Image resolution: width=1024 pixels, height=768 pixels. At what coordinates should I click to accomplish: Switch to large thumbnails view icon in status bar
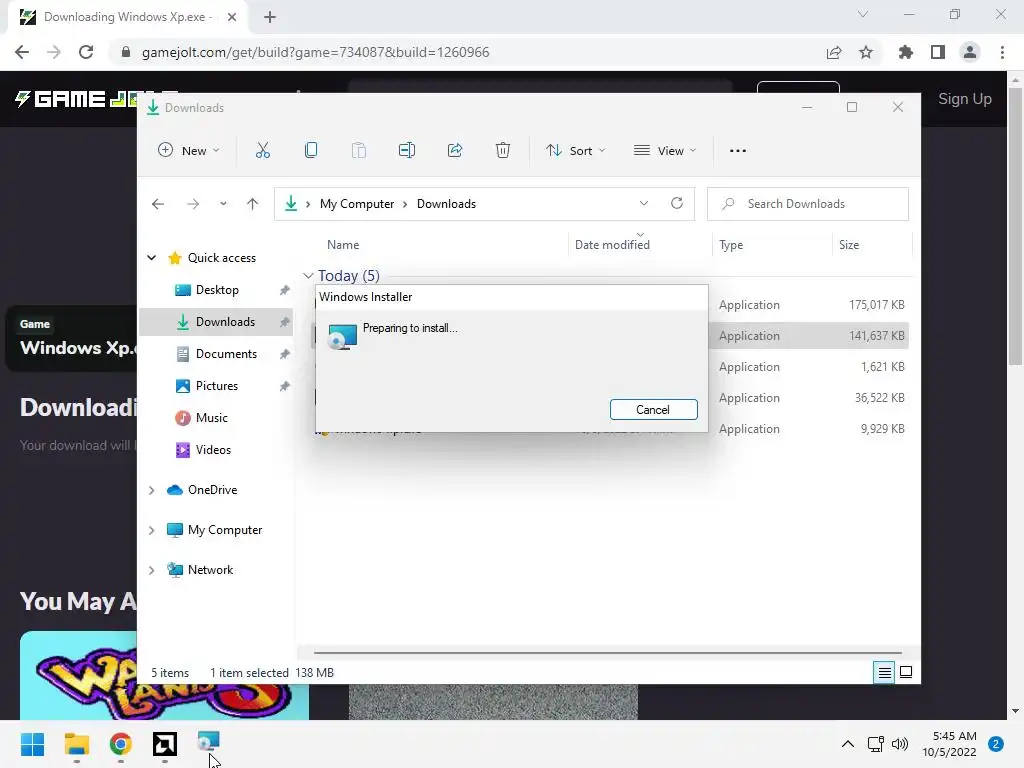[x=906, y=672]
